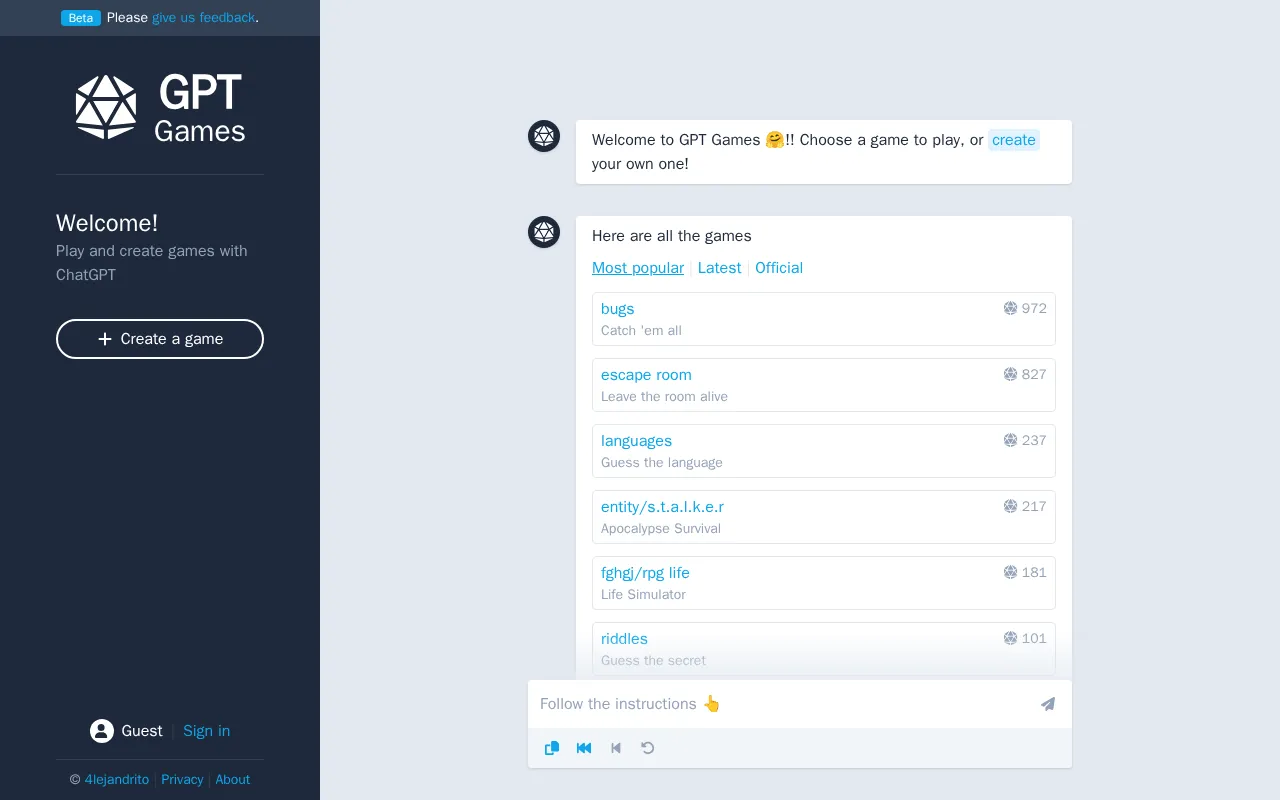Click the circular undo arrow icon
This screenshot has height=800, width=1280.
[x=648, y=748]
